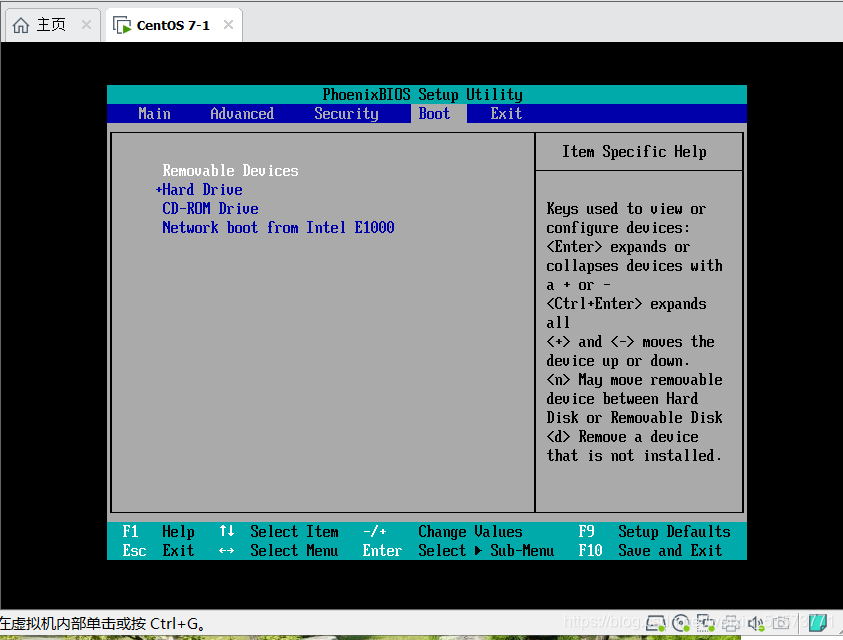Click the home icon on 主页 tab

(21, 25)
